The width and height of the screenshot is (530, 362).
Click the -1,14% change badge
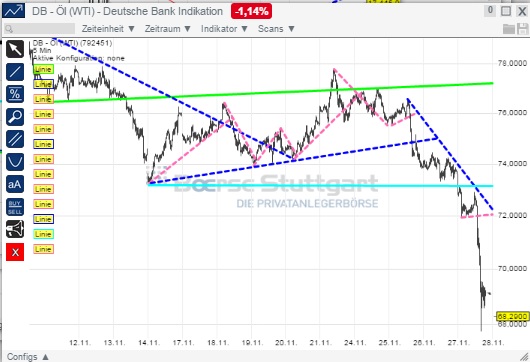point(251,11)
